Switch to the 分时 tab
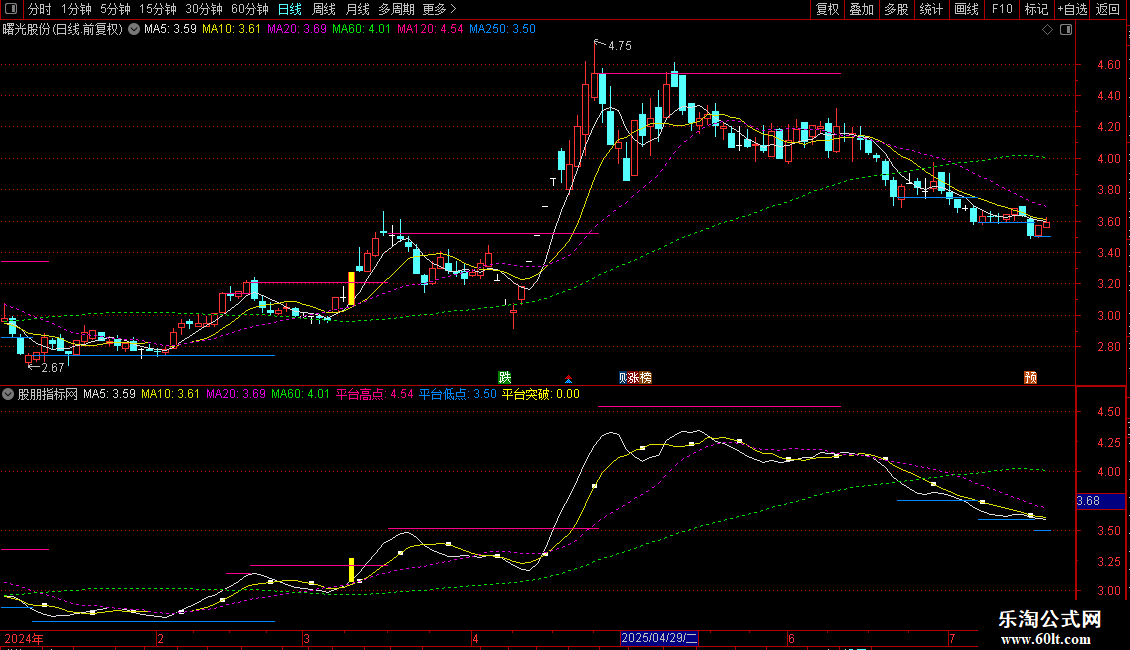The image size is (1130, 650). coord(40,9)
